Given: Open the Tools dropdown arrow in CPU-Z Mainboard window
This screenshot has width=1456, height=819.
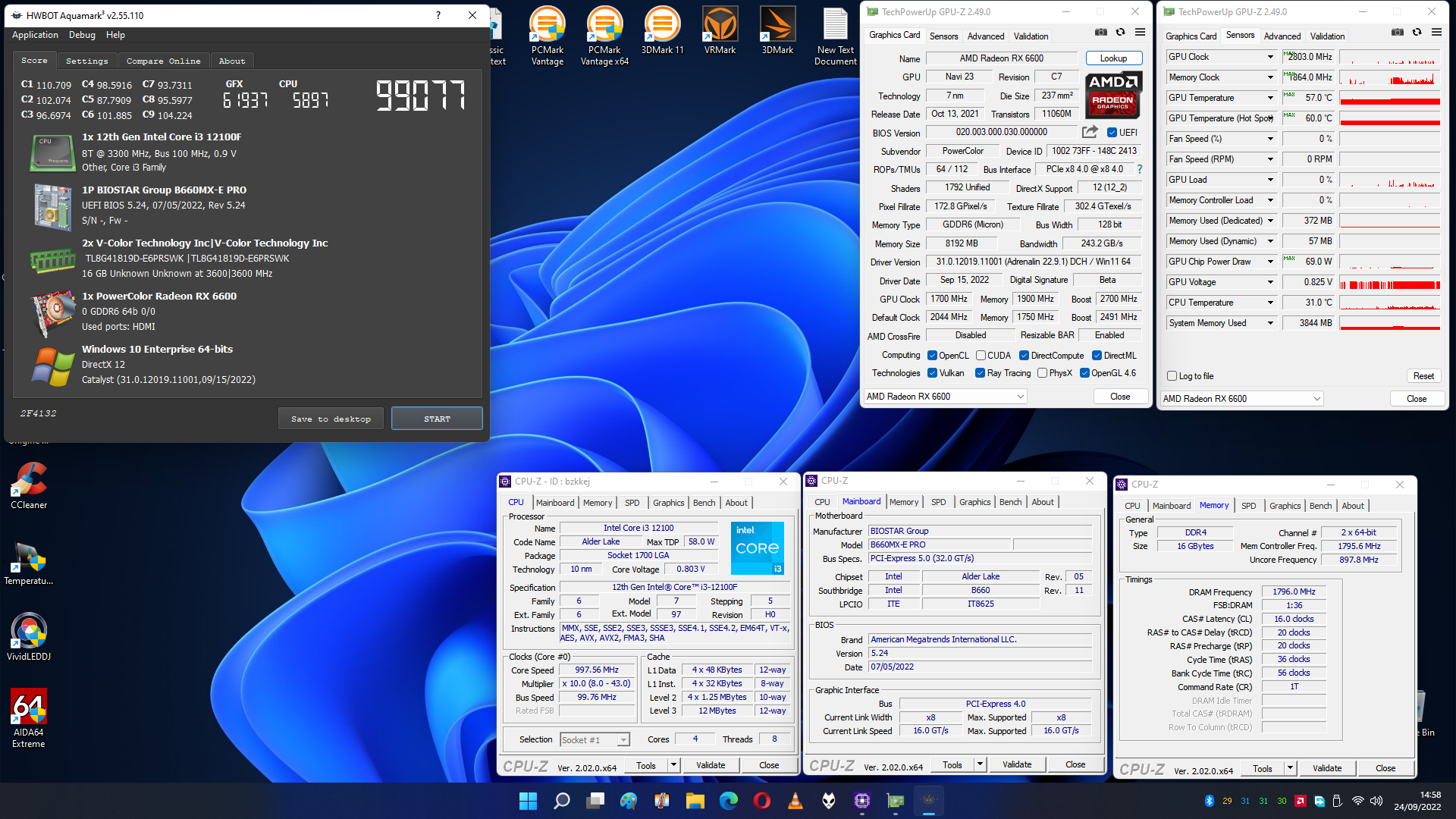Looking at the screenshot, I should pyautogui.click(x=980, y=765).
